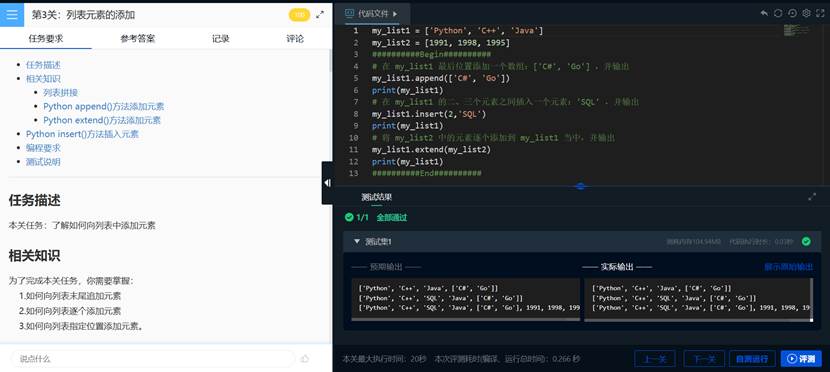Screen dimensions: 830x372
Task: Expand the 代码文件 tab arrow
Action: point(395,14)
